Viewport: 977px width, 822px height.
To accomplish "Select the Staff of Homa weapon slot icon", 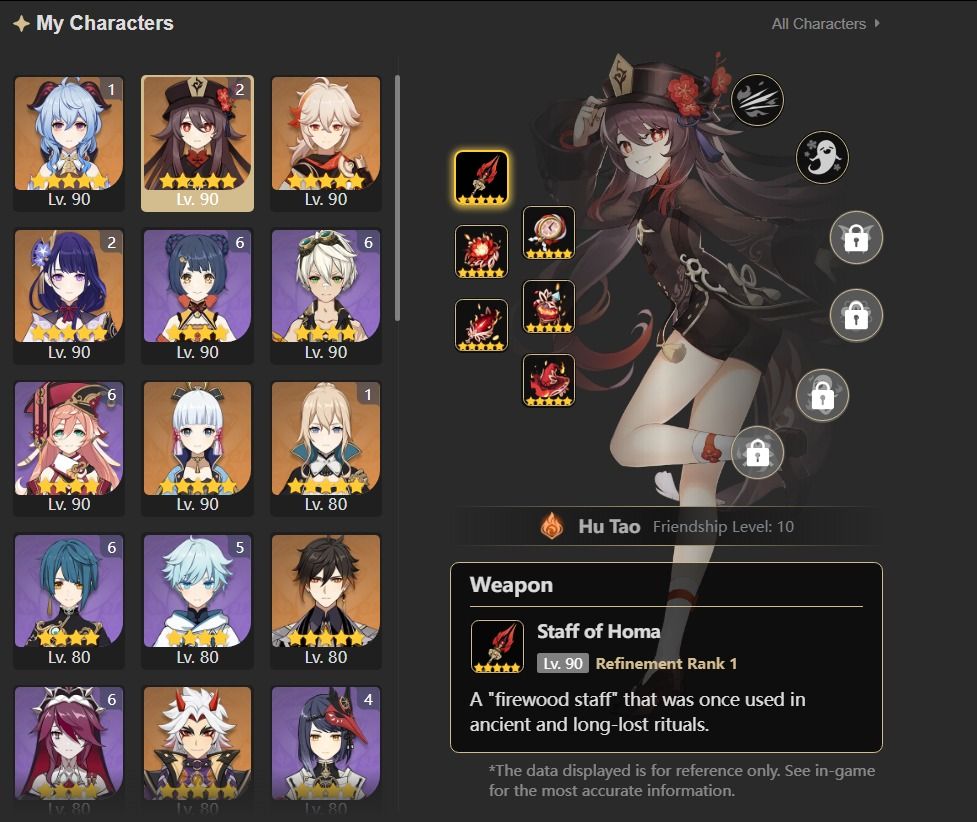I will click(481, 178).
